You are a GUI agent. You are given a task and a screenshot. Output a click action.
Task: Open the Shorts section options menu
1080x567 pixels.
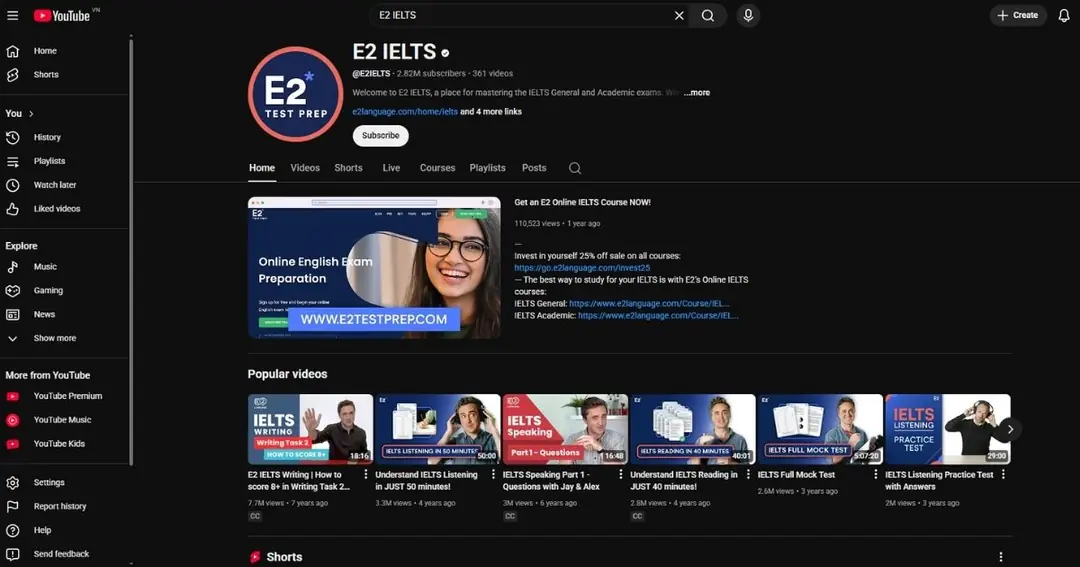click(1001, 557)
